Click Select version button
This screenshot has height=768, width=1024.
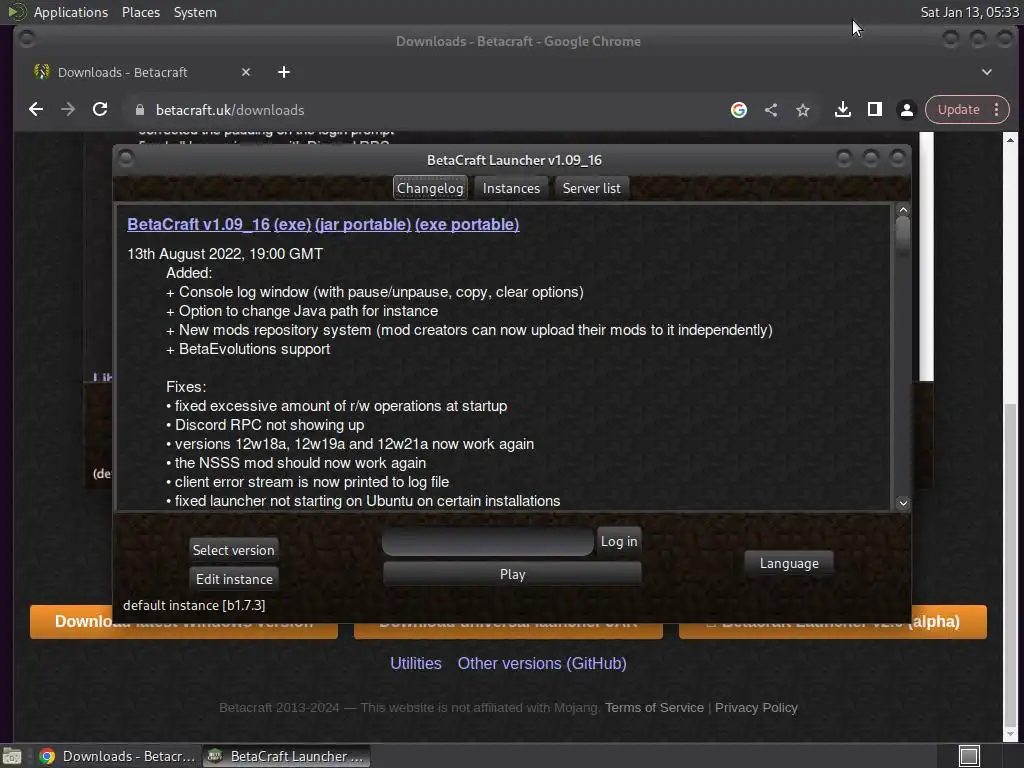(x=234, y=550)
